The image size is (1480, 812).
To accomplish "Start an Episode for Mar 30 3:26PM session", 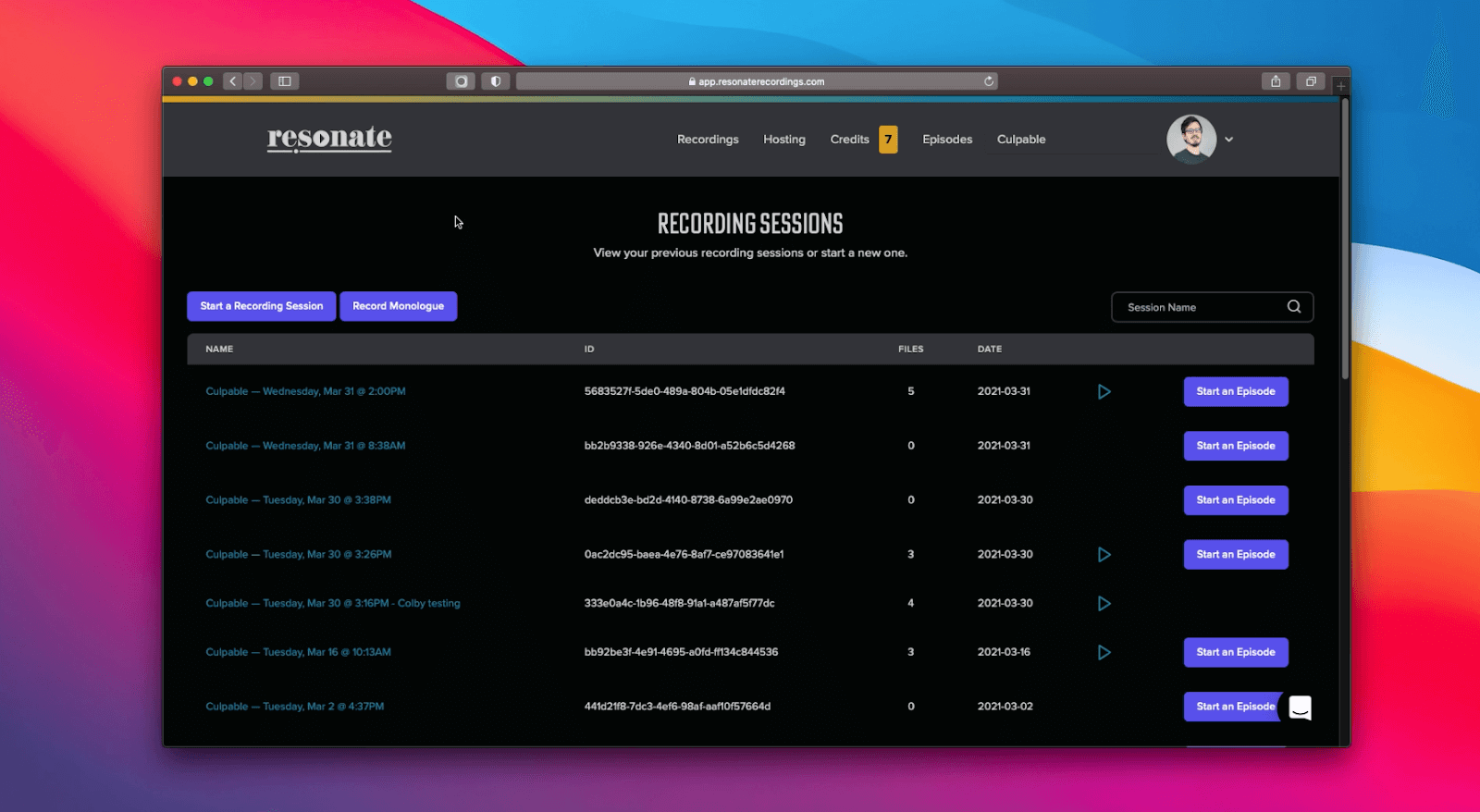I will click(1236, 555).
